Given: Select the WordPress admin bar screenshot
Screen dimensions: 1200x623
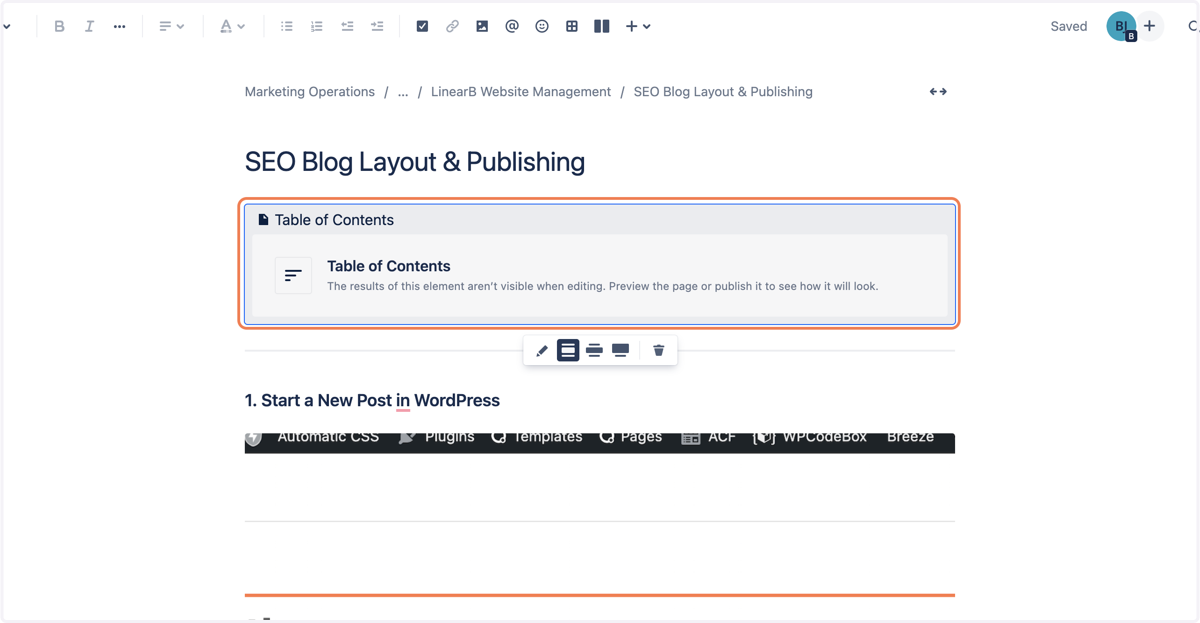Looking at the screenshot, I should coord(600,443).
